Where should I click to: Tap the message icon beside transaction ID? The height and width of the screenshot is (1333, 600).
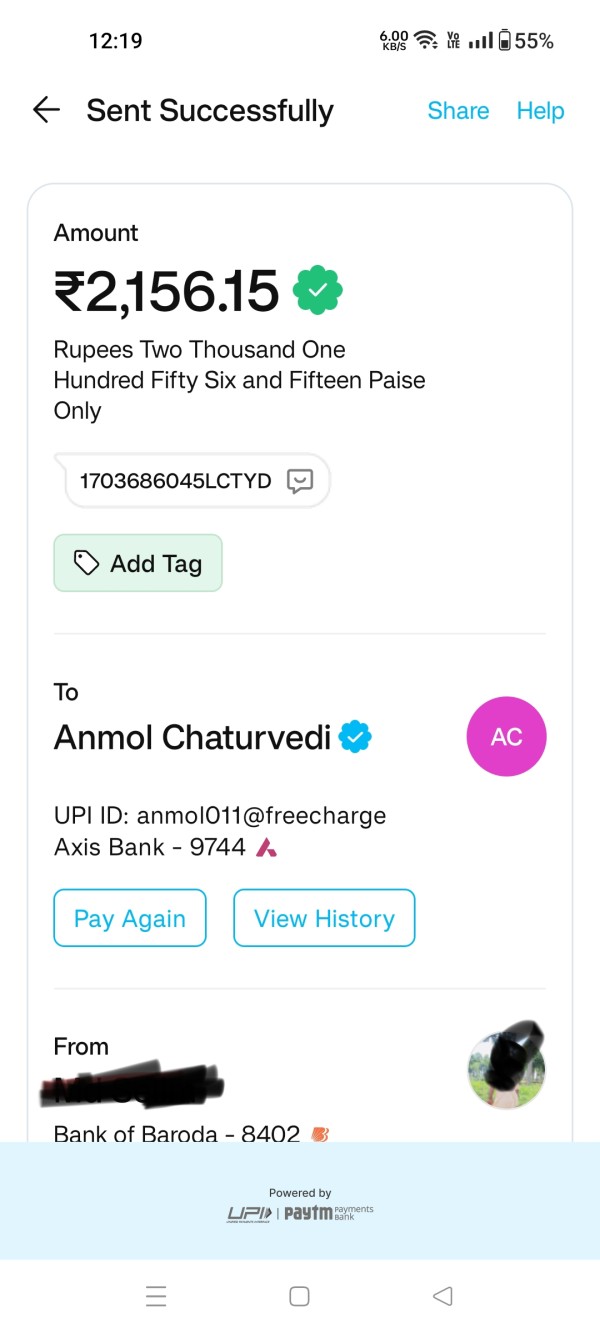click(299, 481)
